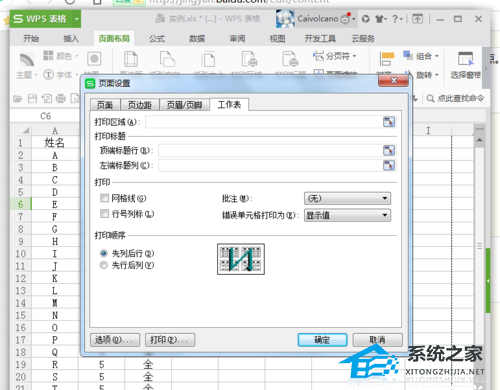Expand the WPS 表格 application menu arrow
The image size is (500, 390).
coord(77,19)
